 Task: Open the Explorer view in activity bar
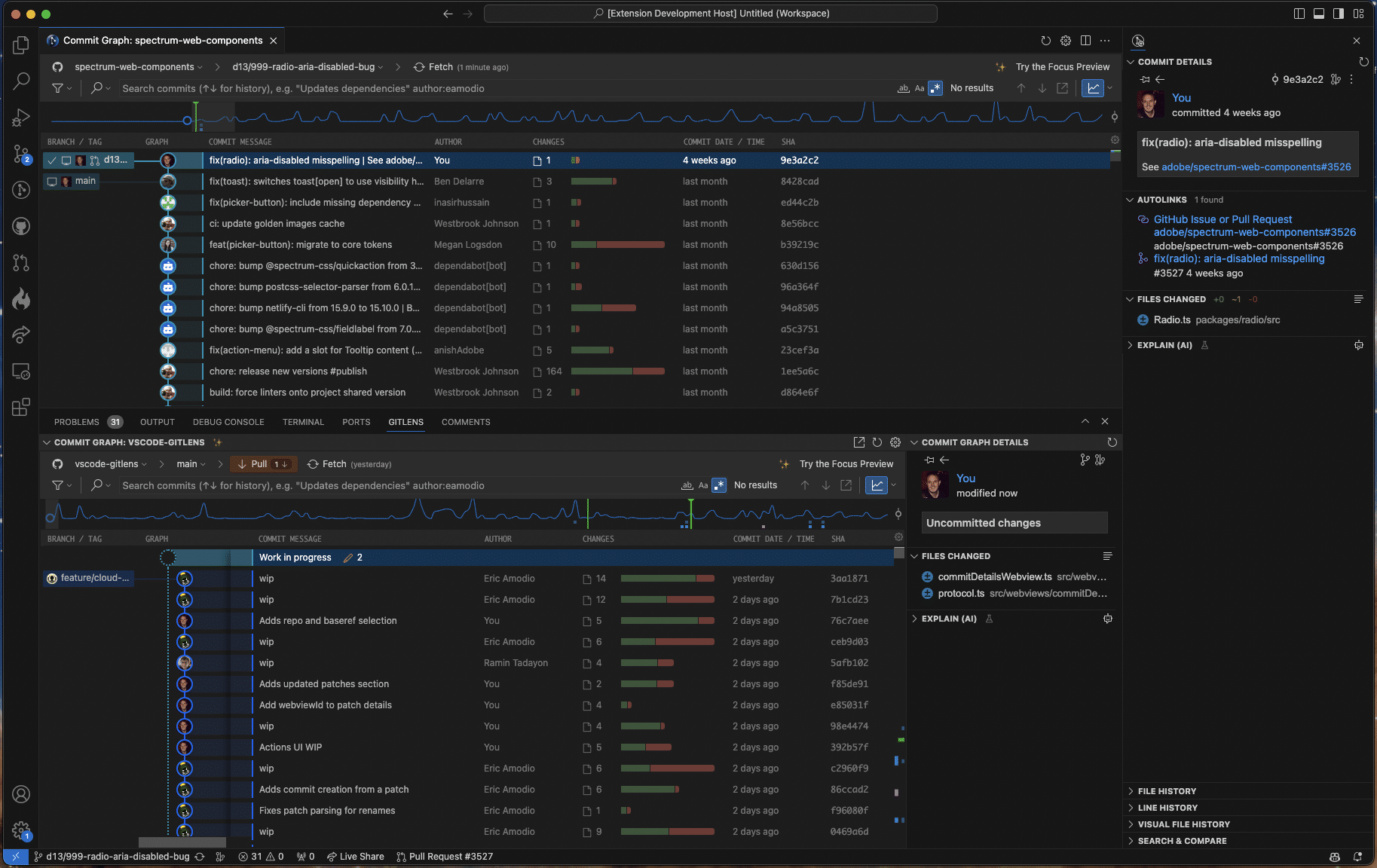pos(21,45)
